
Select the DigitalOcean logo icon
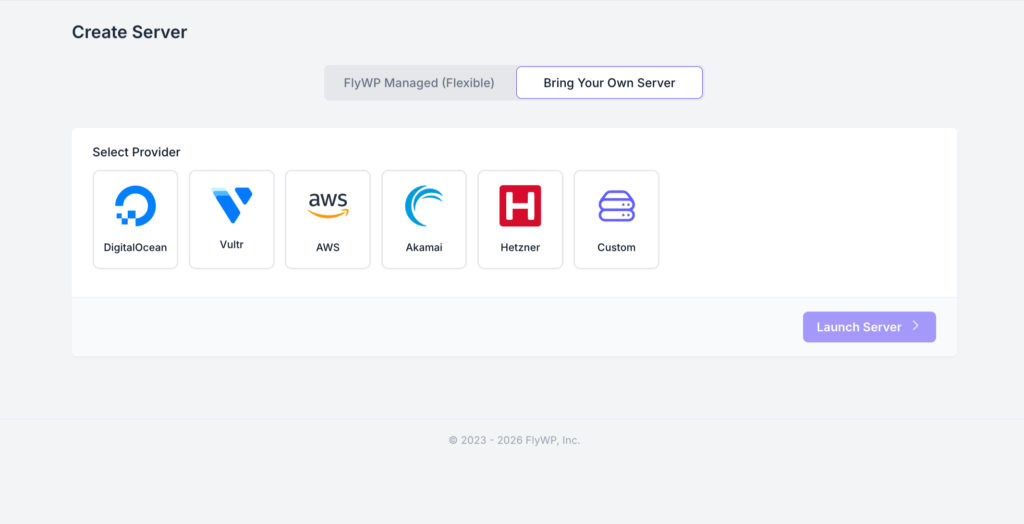[x=135, y=206]
